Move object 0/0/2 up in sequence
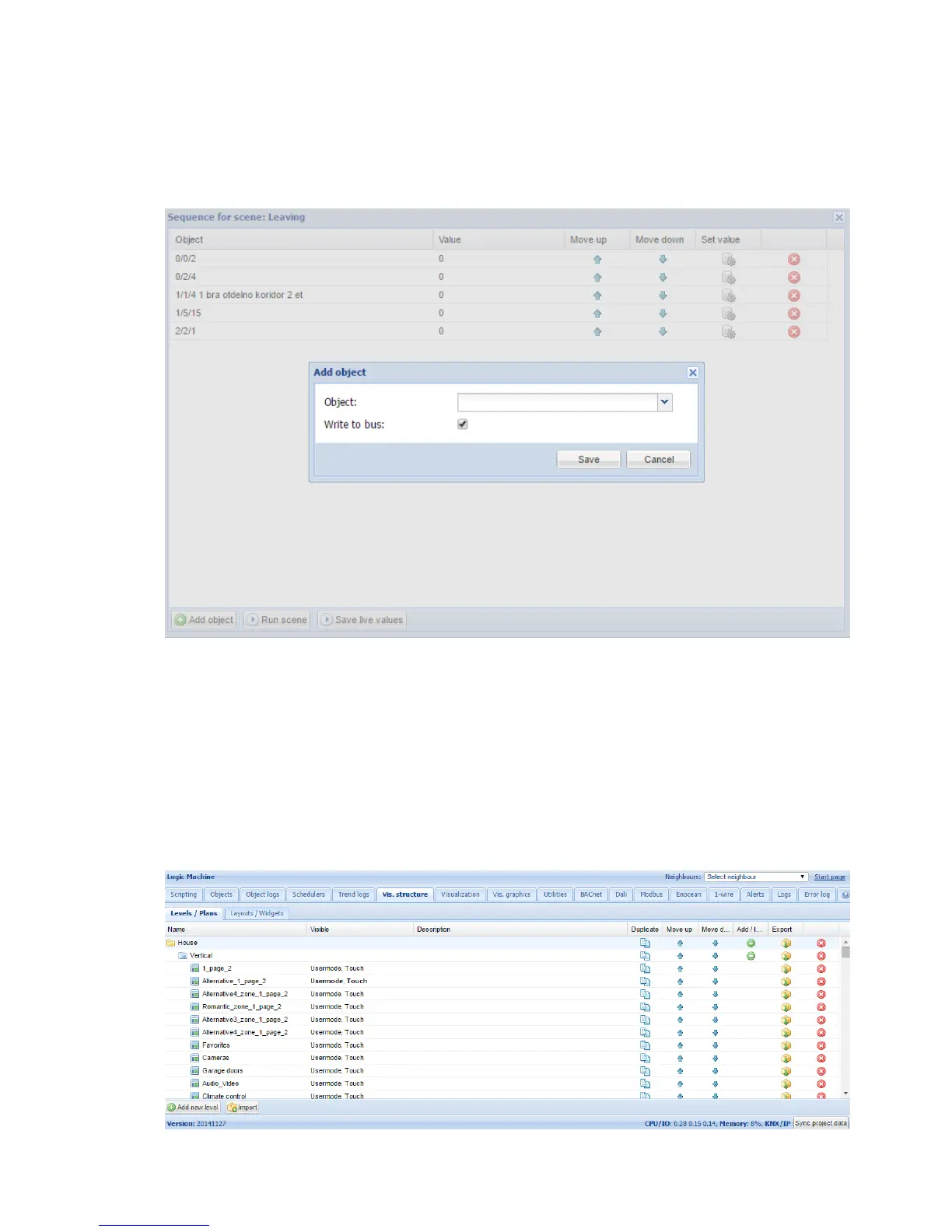Viewport: 952px width, 1232px height. point(597,259)
